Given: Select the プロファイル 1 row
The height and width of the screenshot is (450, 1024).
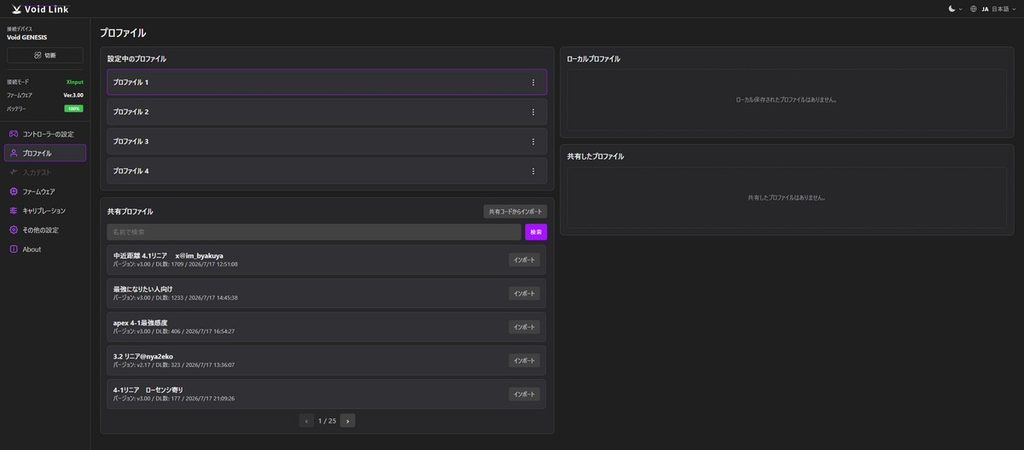Looking at the screenshot, I should tap(327, 82).
